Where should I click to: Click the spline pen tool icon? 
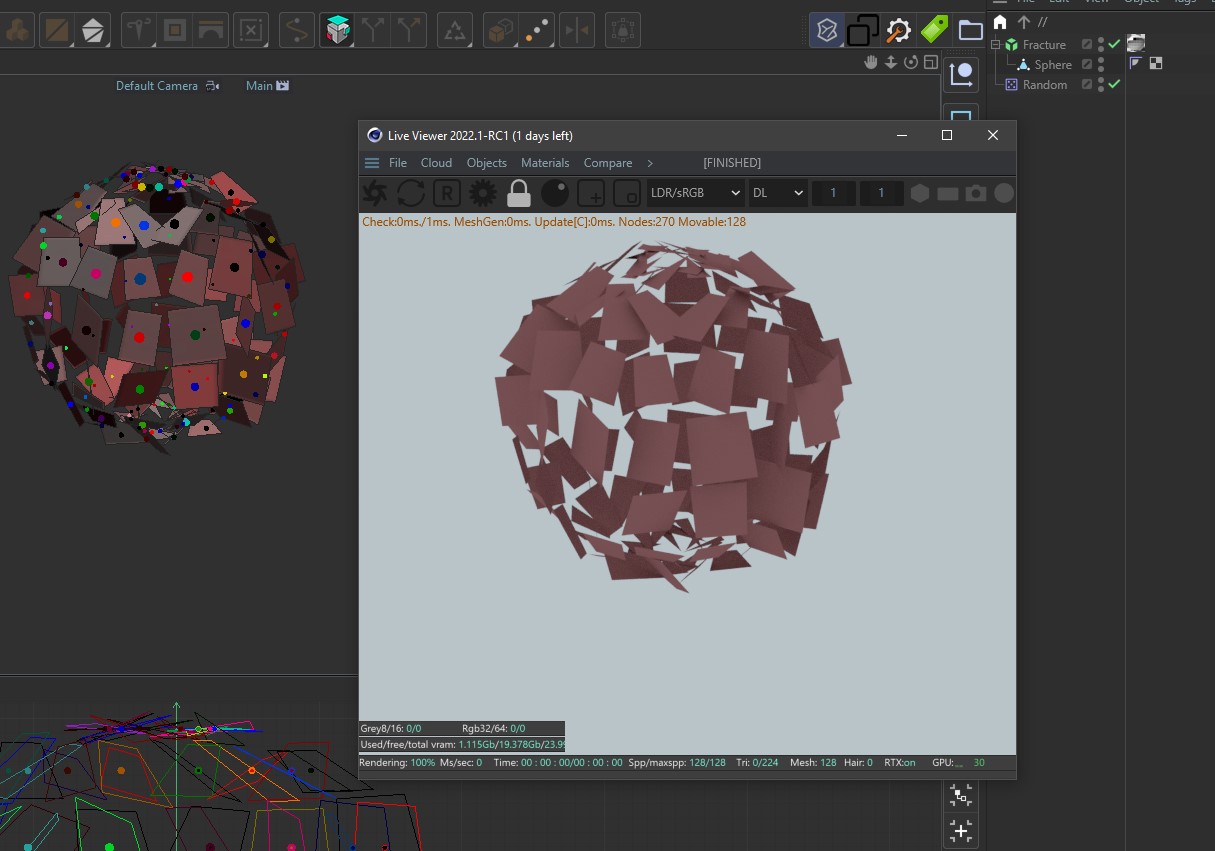tap(295, 31)
